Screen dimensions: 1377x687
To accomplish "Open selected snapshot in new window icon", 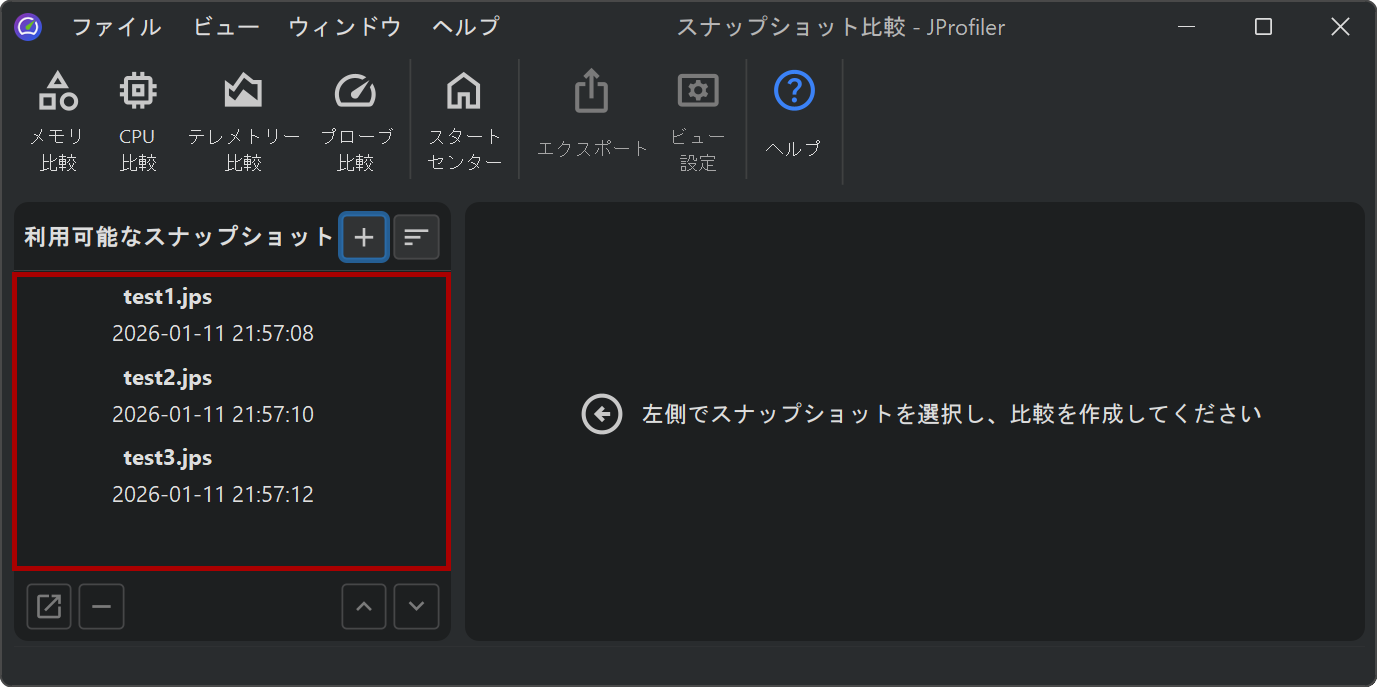I will click(49, 607).
